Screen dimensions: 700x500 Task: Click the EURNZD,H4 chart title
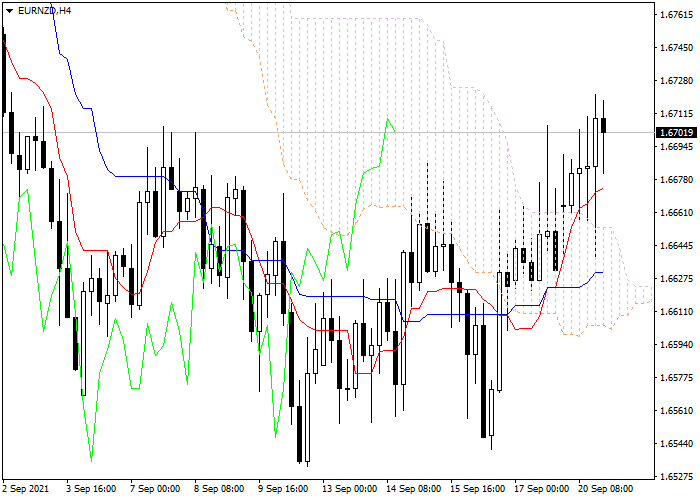coord(44,11)
